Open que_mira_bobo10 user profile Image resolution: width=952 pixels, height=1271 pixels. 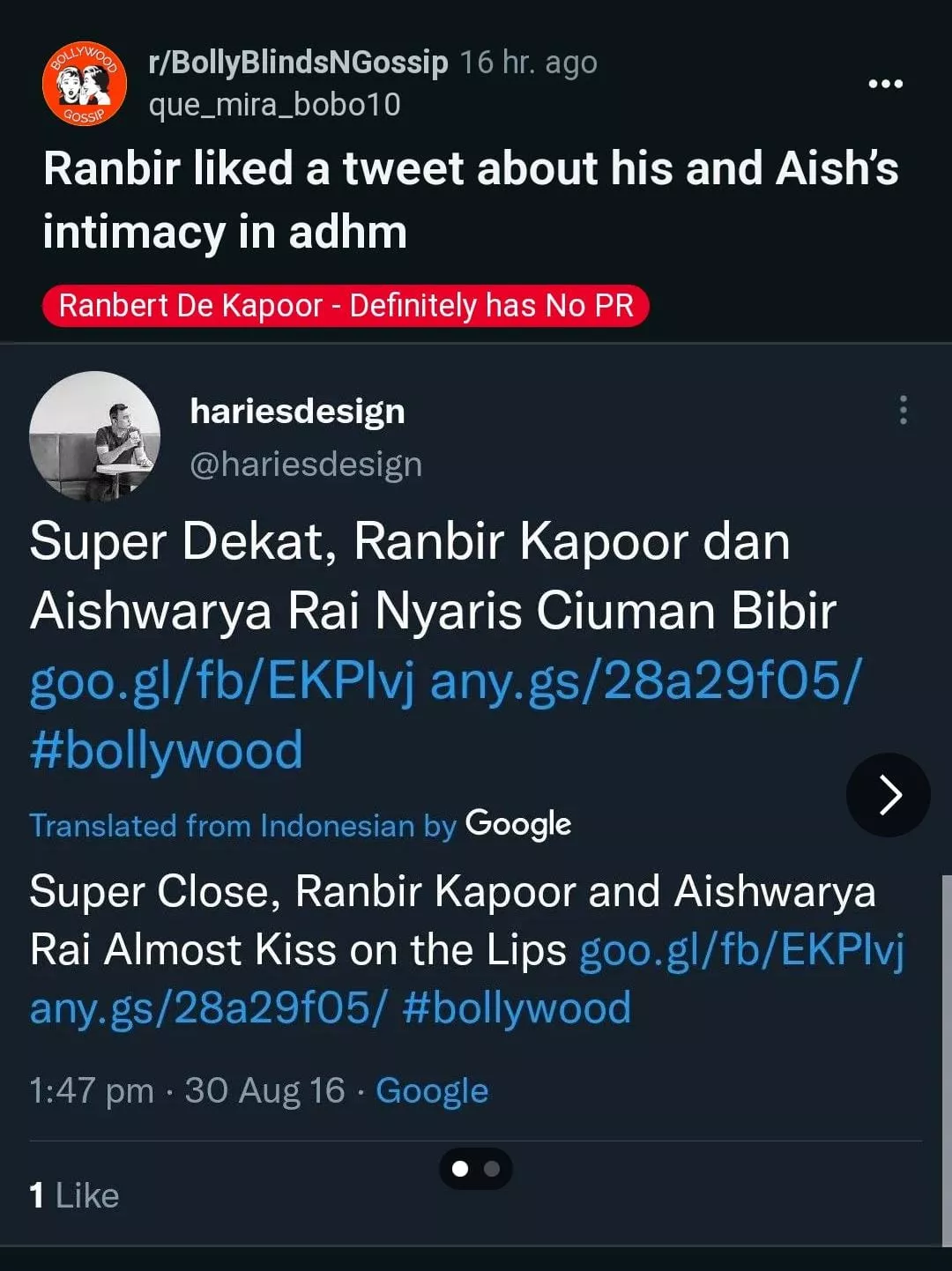pyautogui.click(x=274, y=105)
